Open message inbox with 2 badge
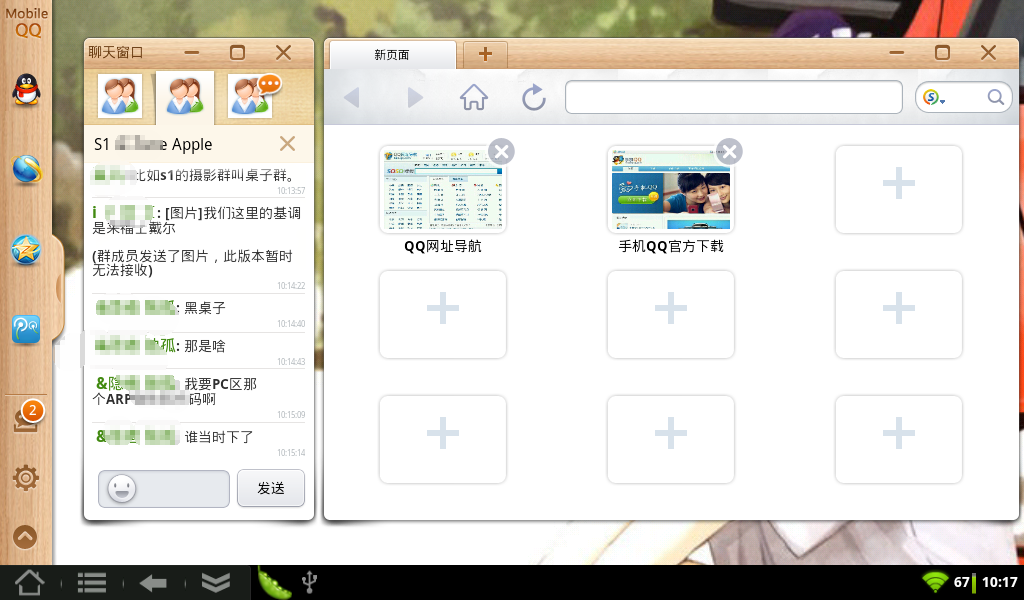The height and width of the screenshot is (600, 1024). pyautogui.click(x=28, y=417)
